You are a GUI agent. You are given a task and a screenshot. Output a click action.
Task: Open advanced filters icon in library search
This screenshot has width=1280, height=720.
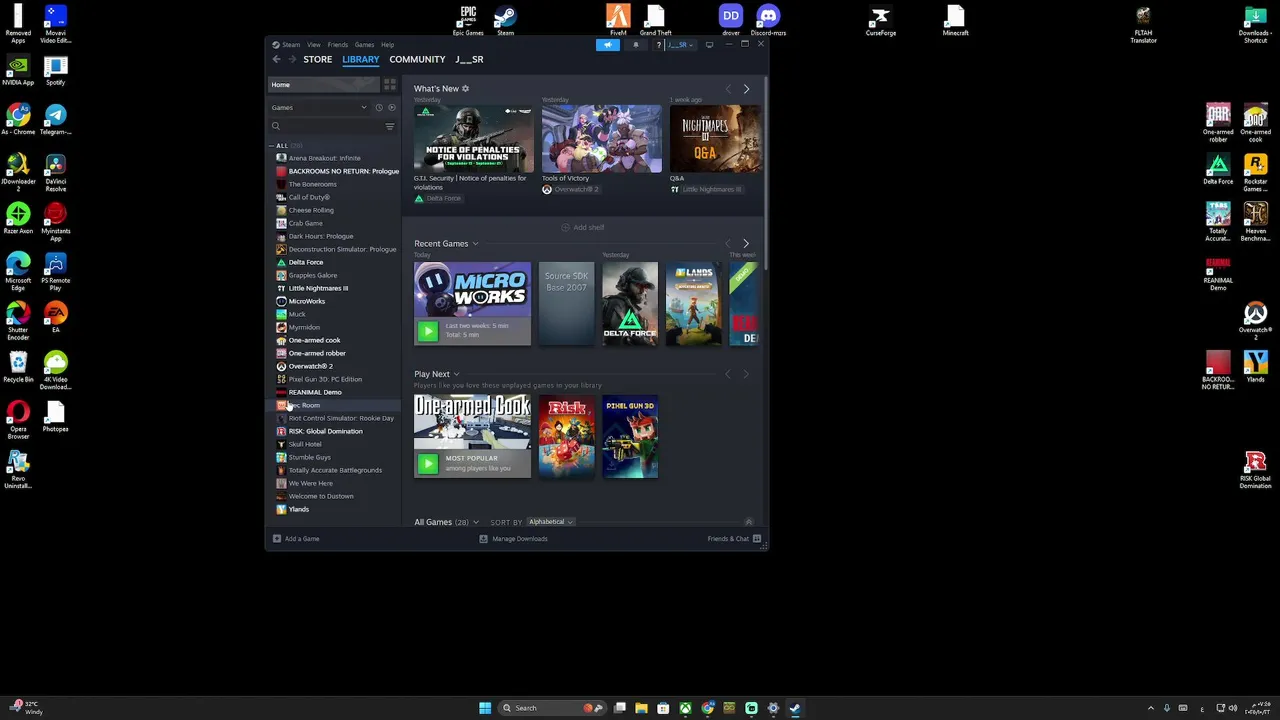click(389, 126)
